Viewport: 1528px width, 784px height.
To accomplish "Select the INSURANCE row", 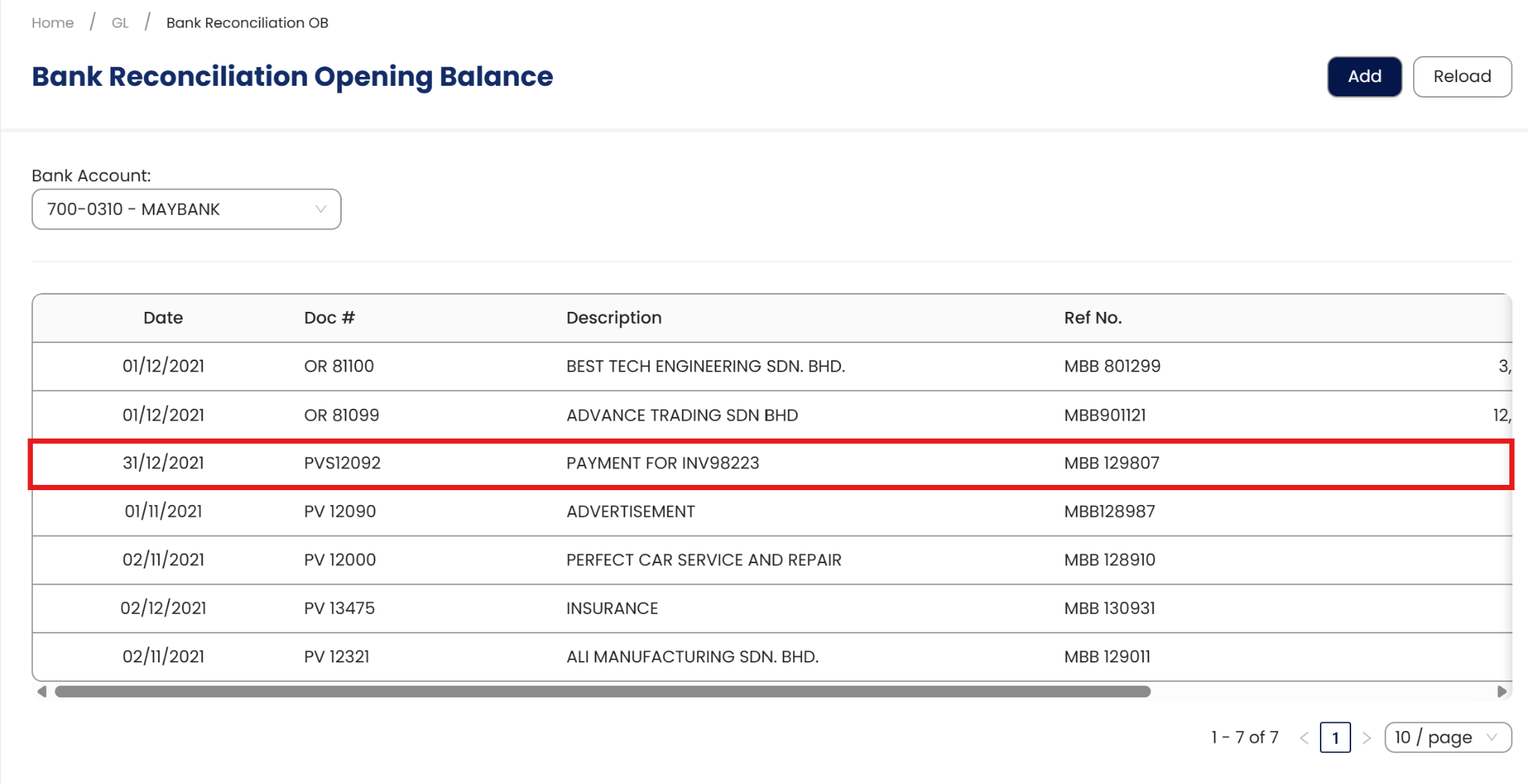I will coord(612,609).
